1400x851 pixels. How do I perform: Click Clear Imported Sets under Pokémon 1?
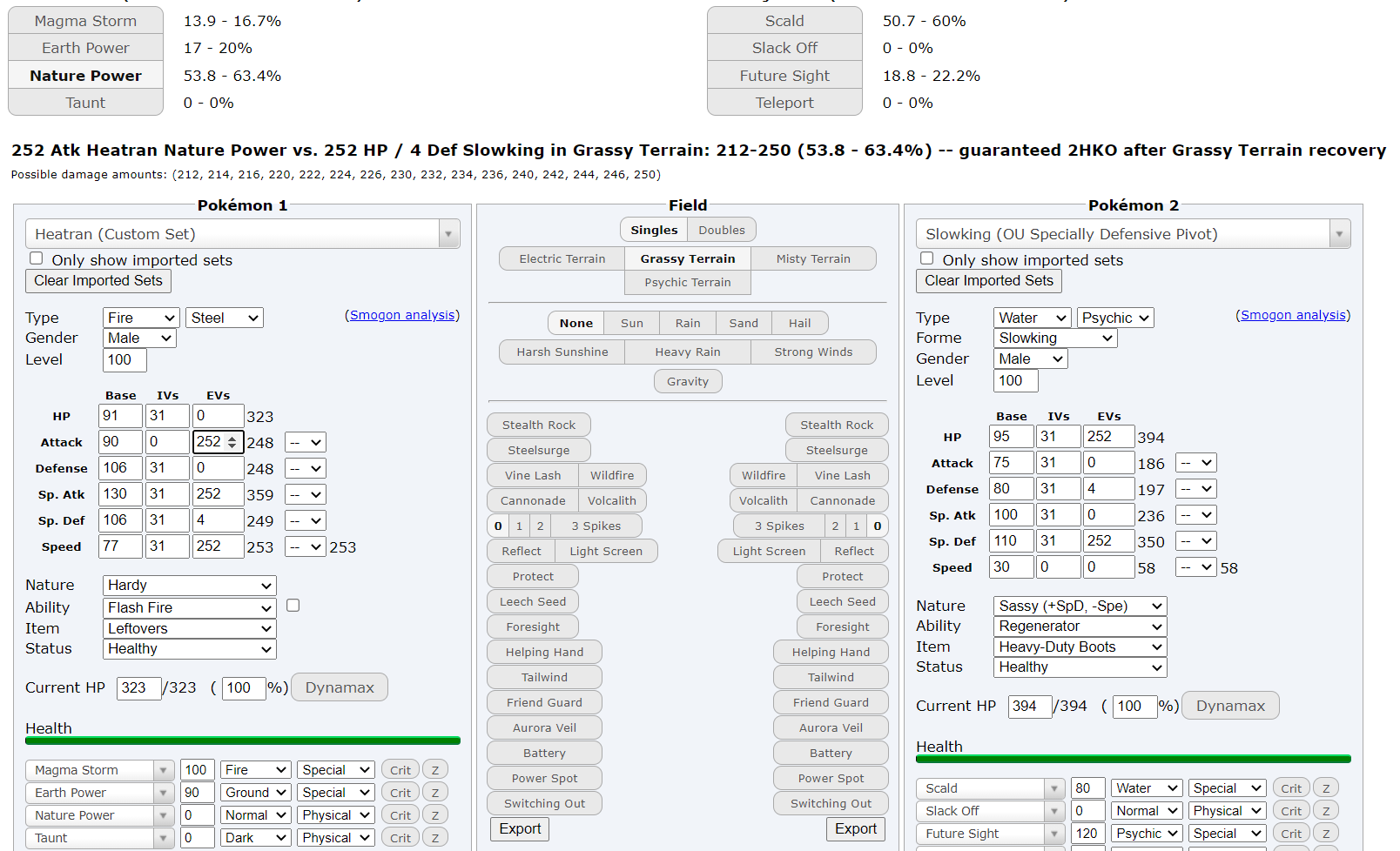pos(98,280)
